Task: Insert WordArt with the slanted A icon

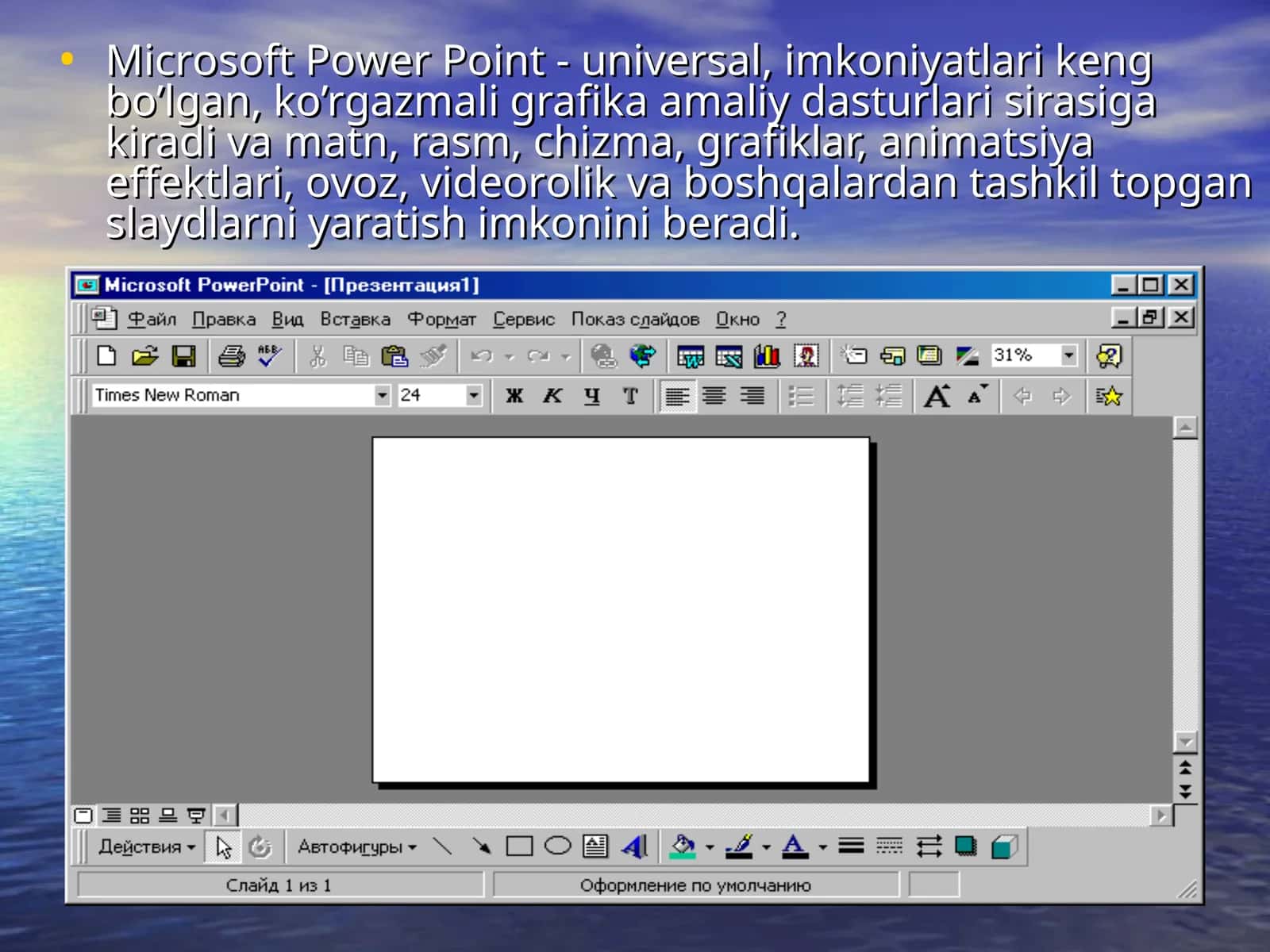Action: (x=634, y=846)
